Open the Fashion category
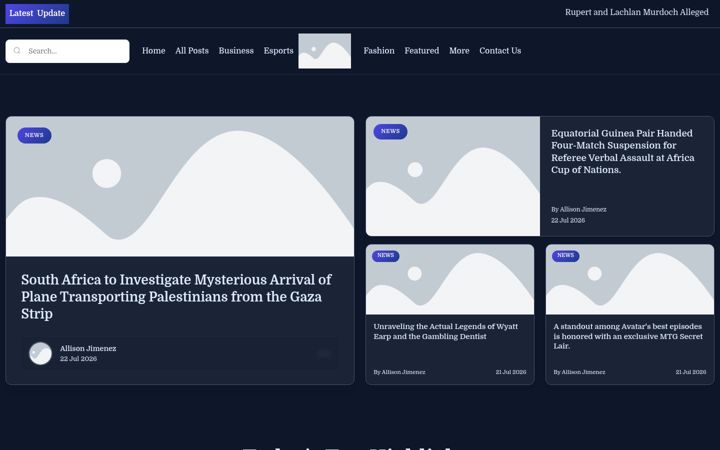Screen dimensions: 720x450 [379, 51]
